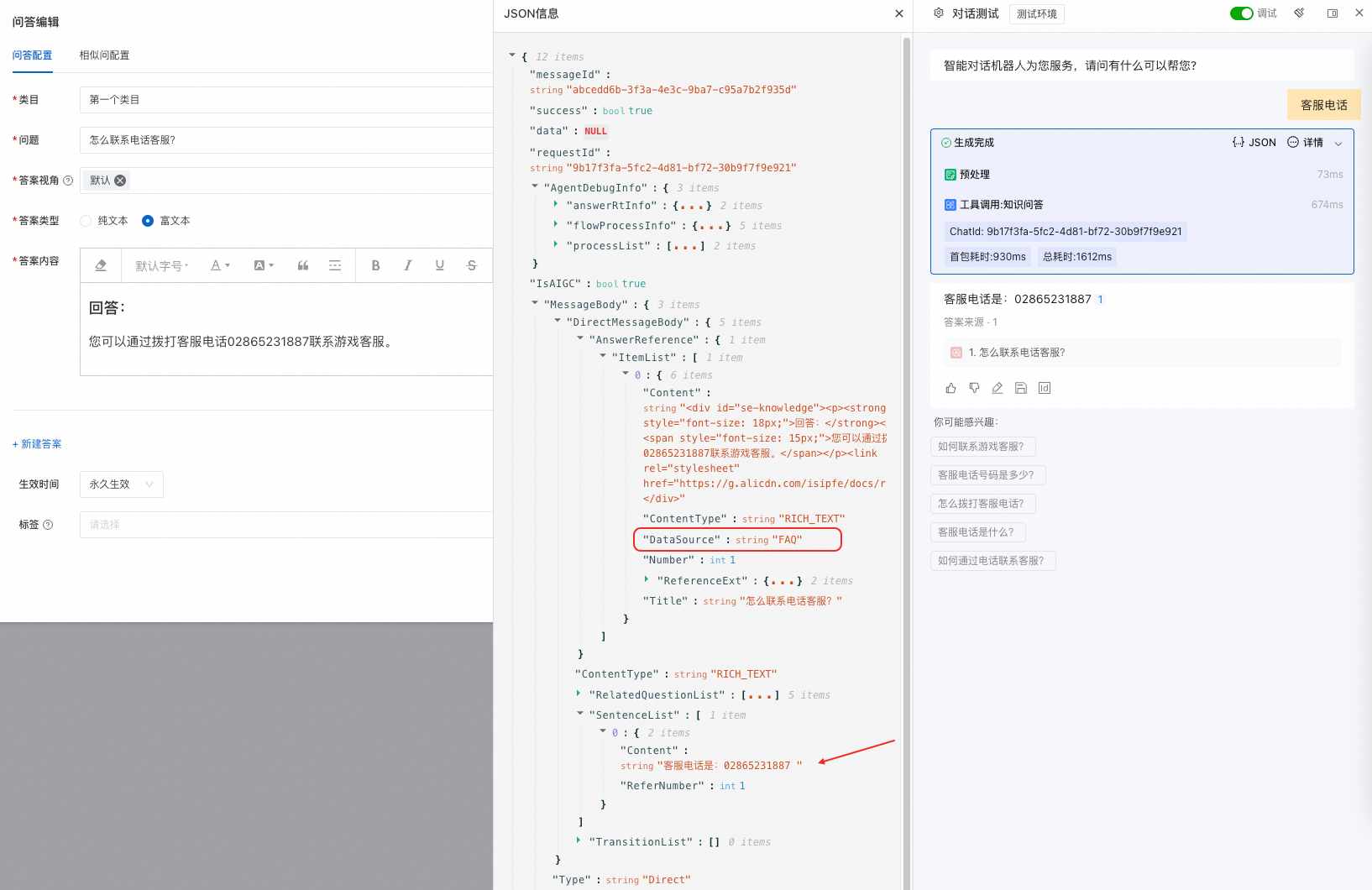The image size is (1372, 890).
Task: Remove the 默认 answer view tag
Action: (120, 181)
